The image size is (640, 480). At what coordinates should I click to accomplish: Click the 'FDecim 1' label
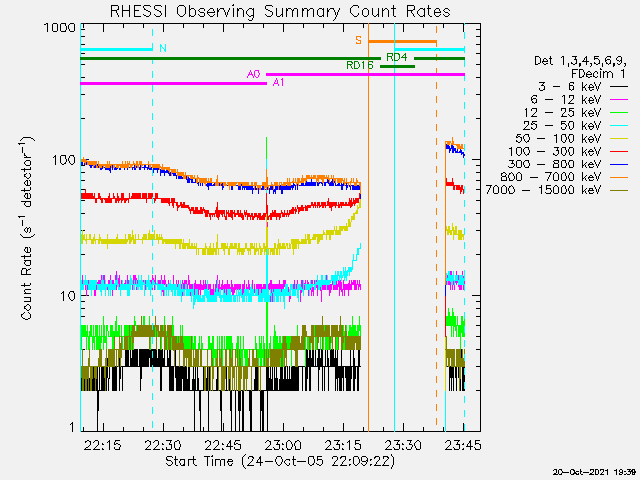click(598, 74)
